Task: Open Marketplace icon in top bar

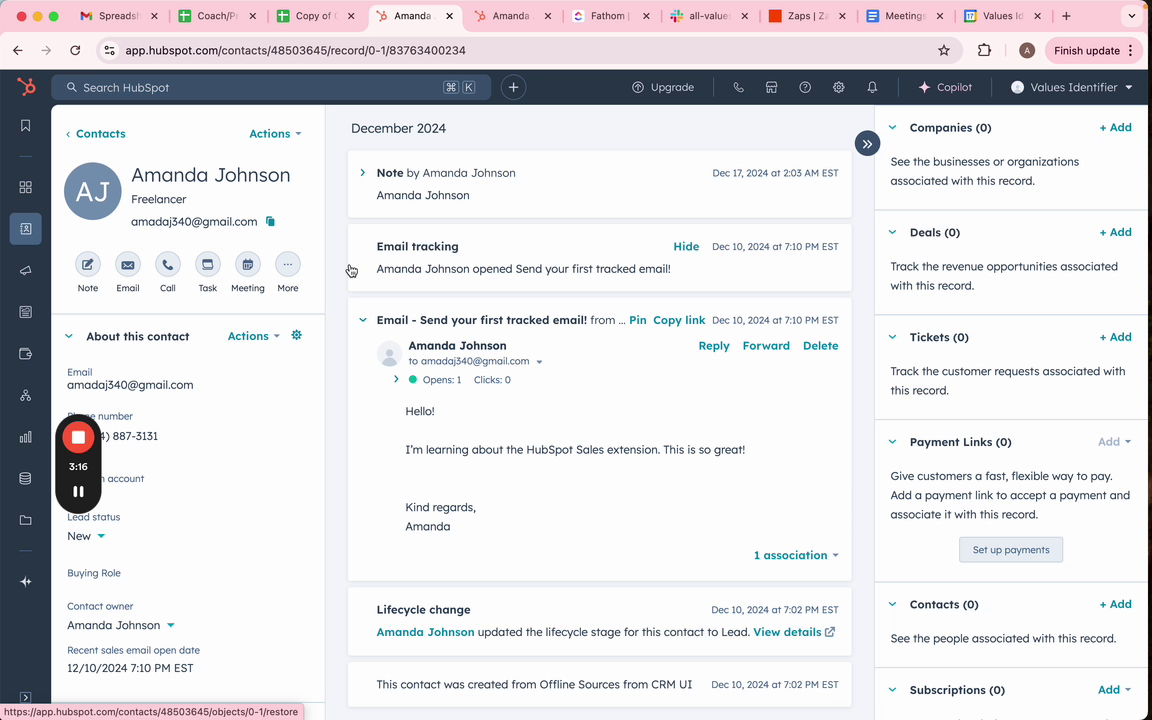Action: click(771, 87)
